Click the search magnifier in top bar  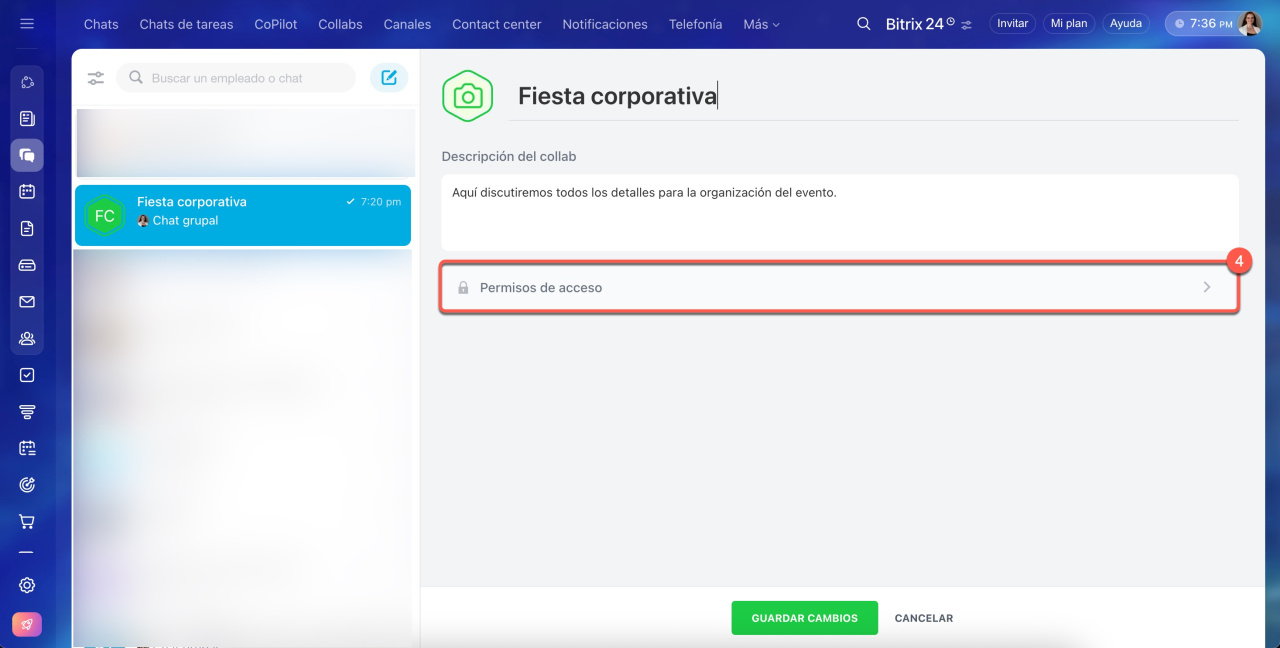(x=864, y=24)
